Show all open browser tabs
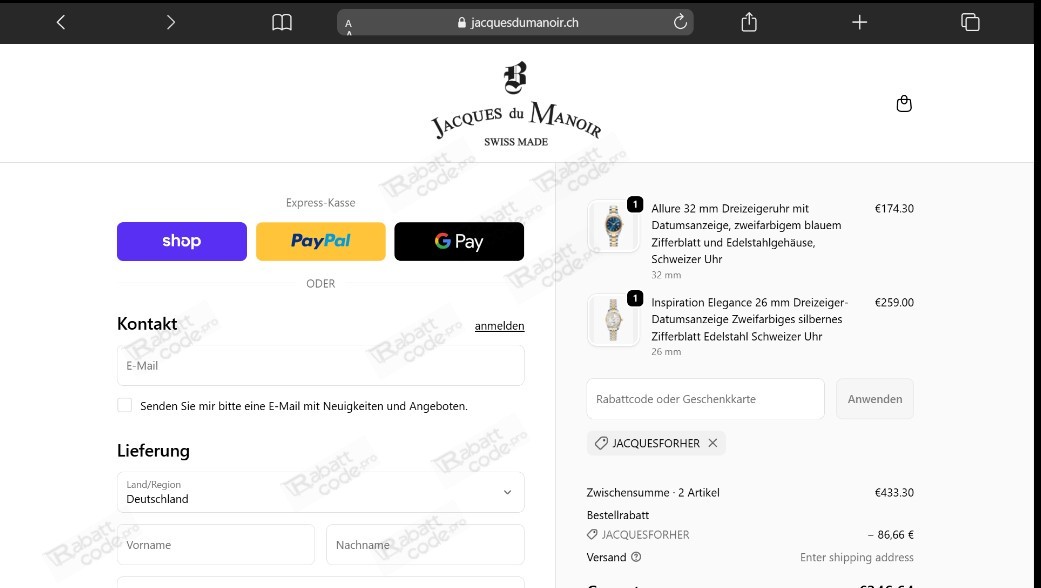Viewport: 1041px width, 588px height. pos(969,21)
